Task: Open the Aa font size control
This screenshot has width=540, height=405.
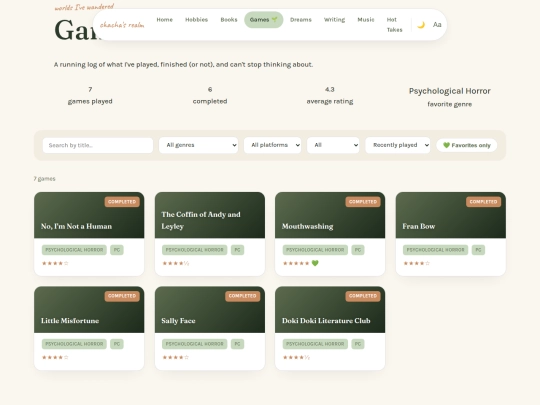Action: click(437, 25)
